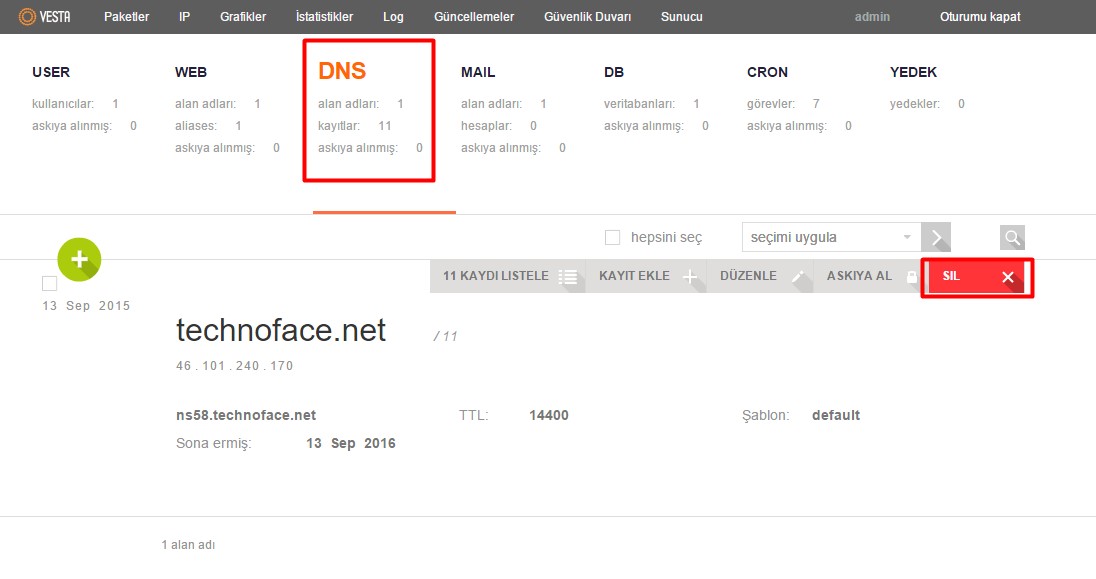Click 11 KAYDI LISTELE button
The height and width of the screenshot is (579, 1096).
507,276
